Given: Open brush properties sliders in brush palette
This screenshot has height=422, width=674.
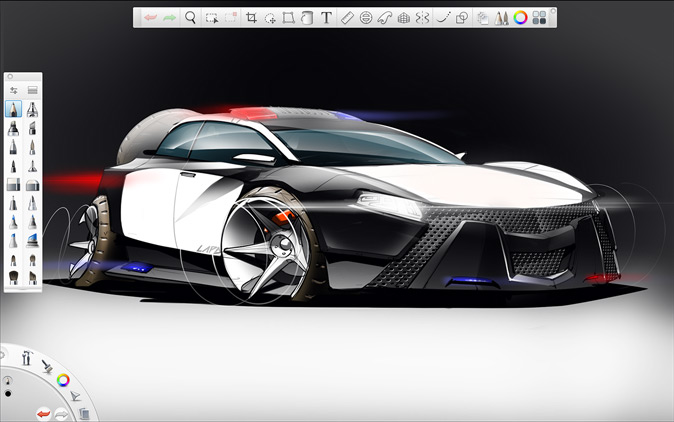Looking at the screenshot, I should coord(14,90).
